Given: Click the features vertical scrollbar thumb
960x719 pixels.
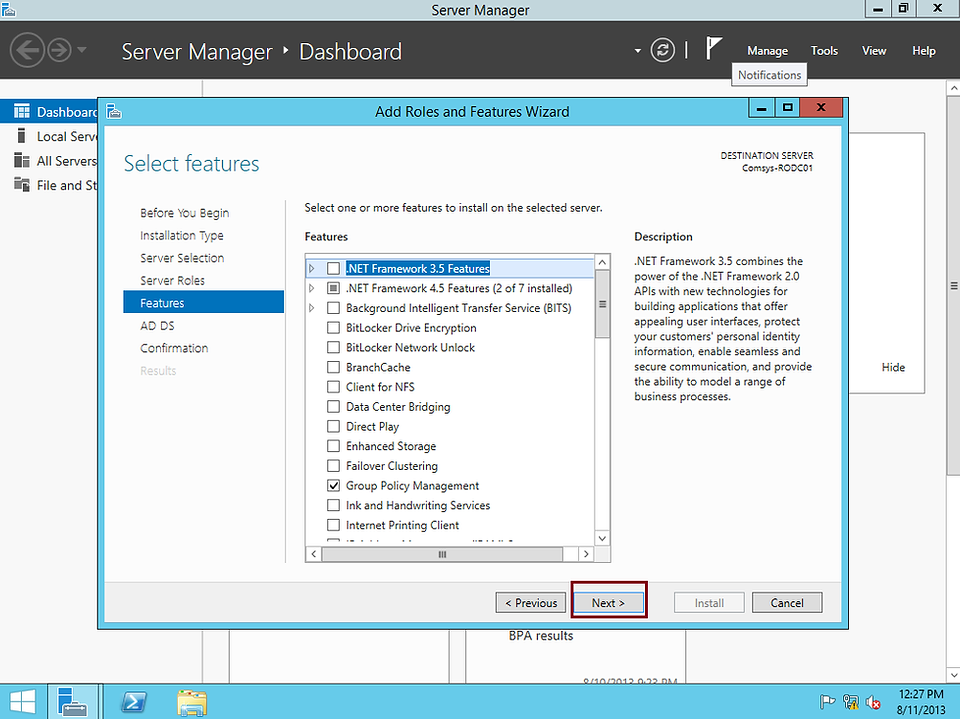Looking at the screenshot, I should point(602,304).
